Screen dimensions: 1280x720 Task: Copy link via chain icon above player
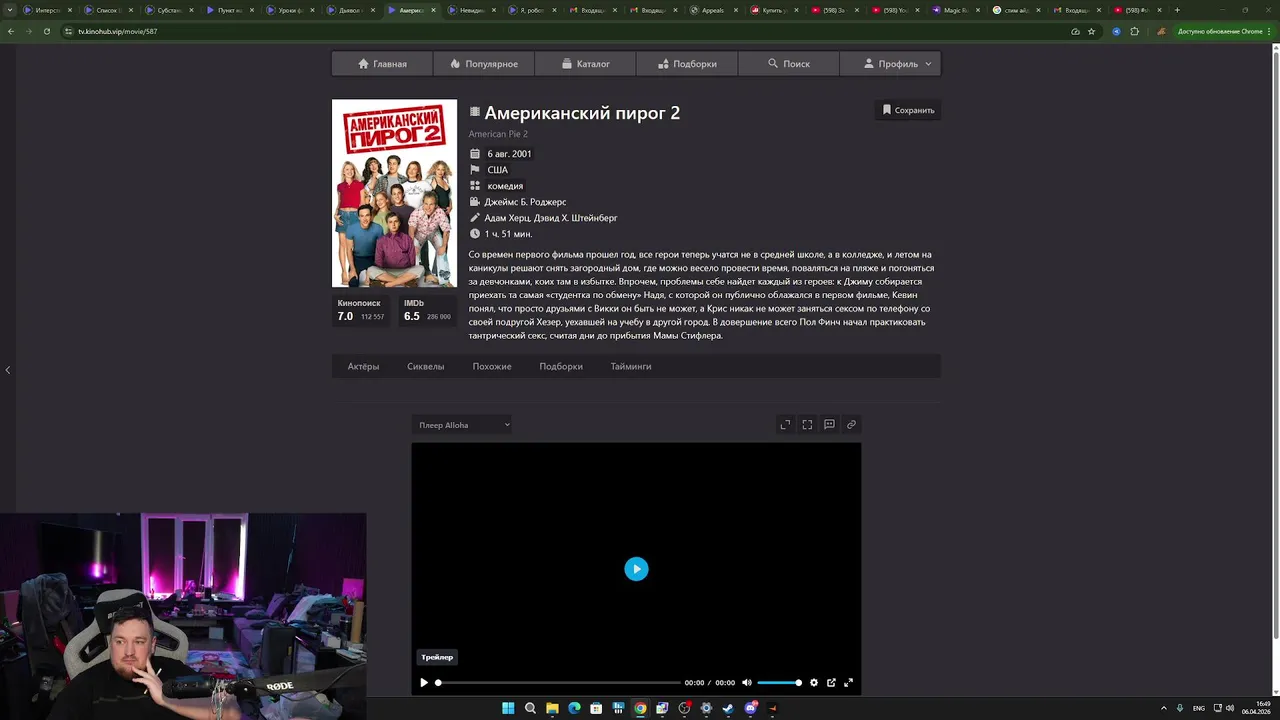(851, 425)
